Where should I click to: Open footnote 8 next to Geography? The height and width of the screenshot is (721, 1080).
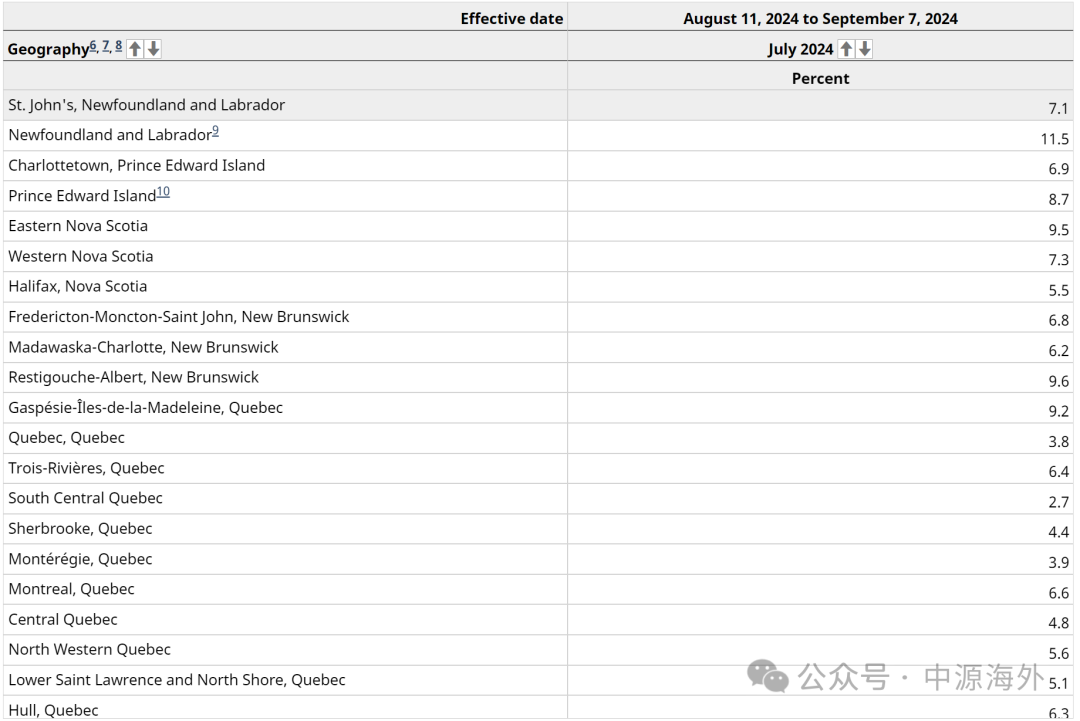coord(118,46)
